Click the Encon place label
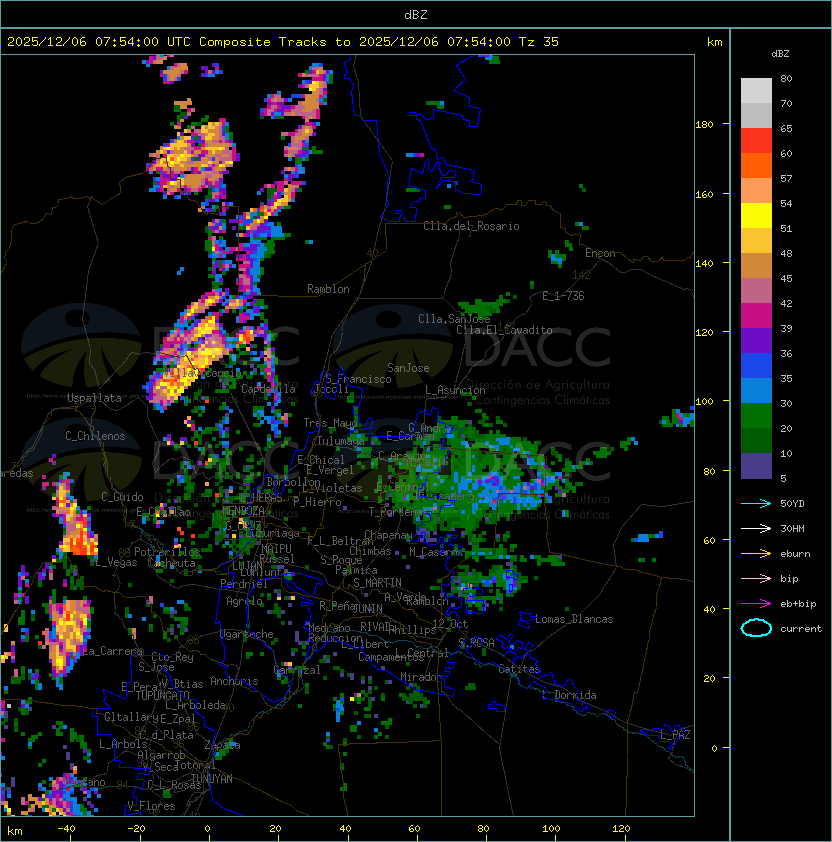Viewport: 832px width, 842px height. tap(600, 253)
